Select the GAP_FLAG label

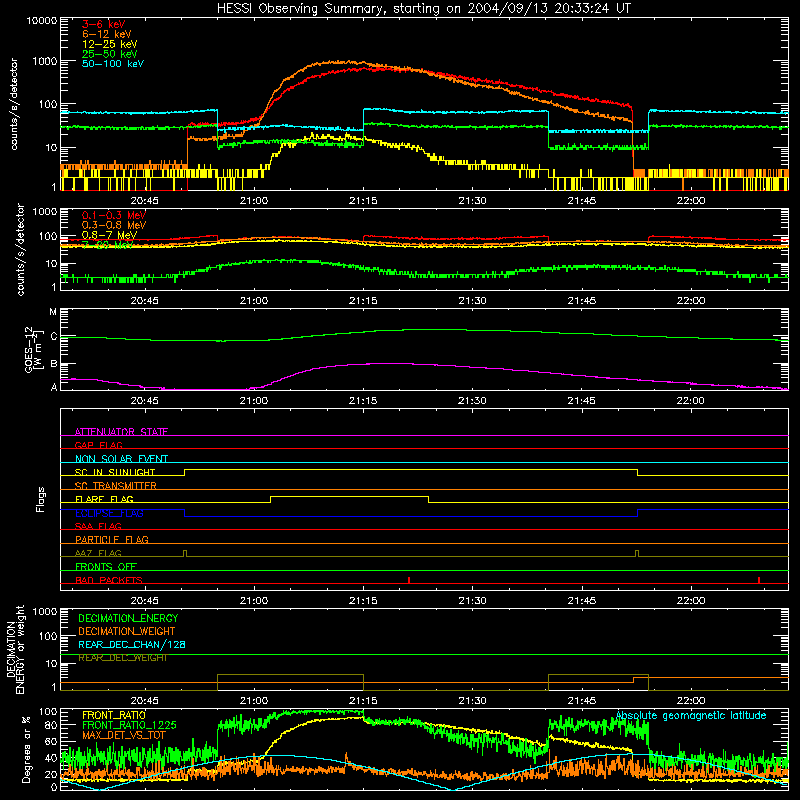tap(98, 445)
